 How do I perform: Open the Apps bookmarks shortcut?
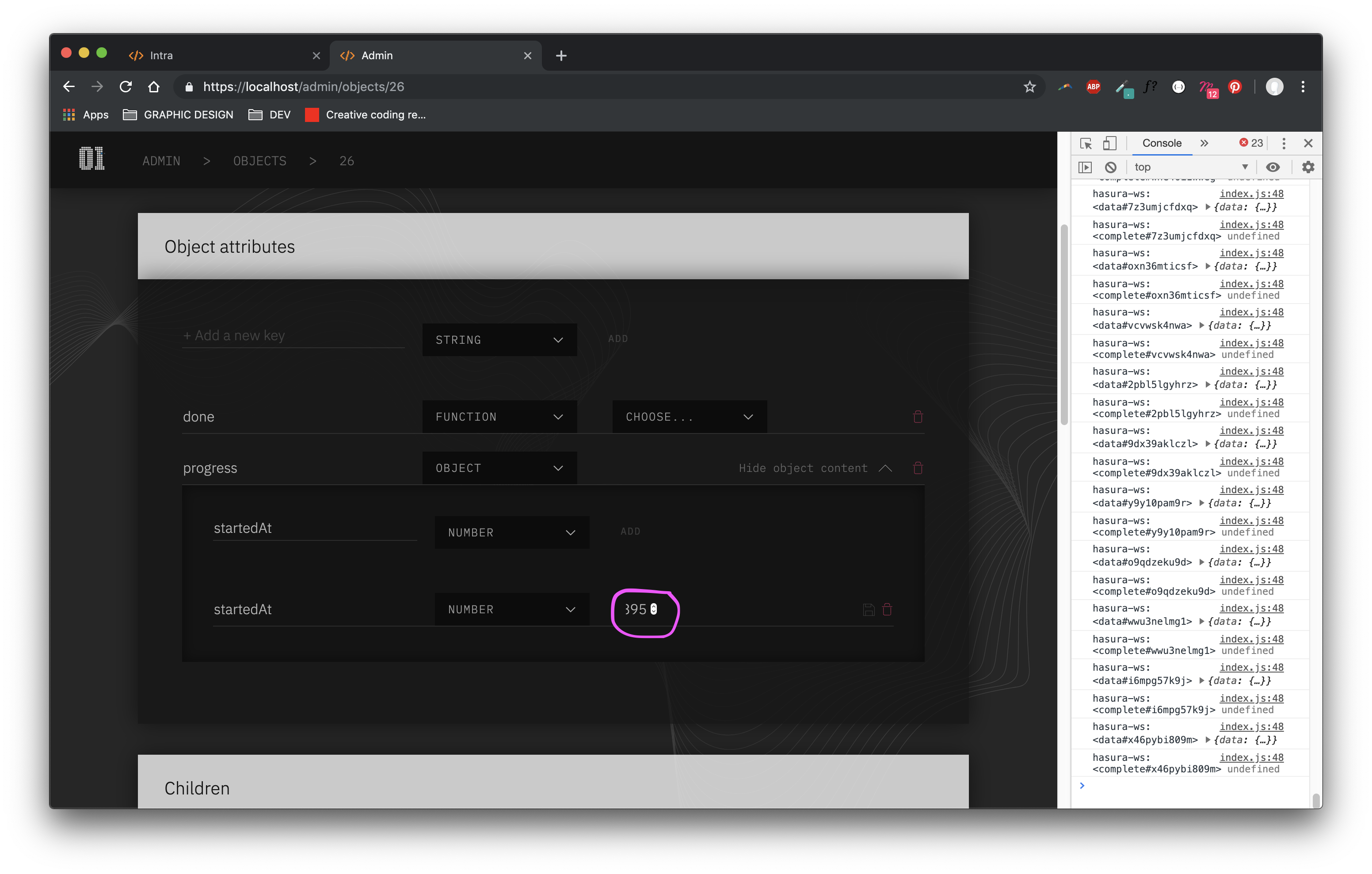pyautogui.click(x=85, y=114)
